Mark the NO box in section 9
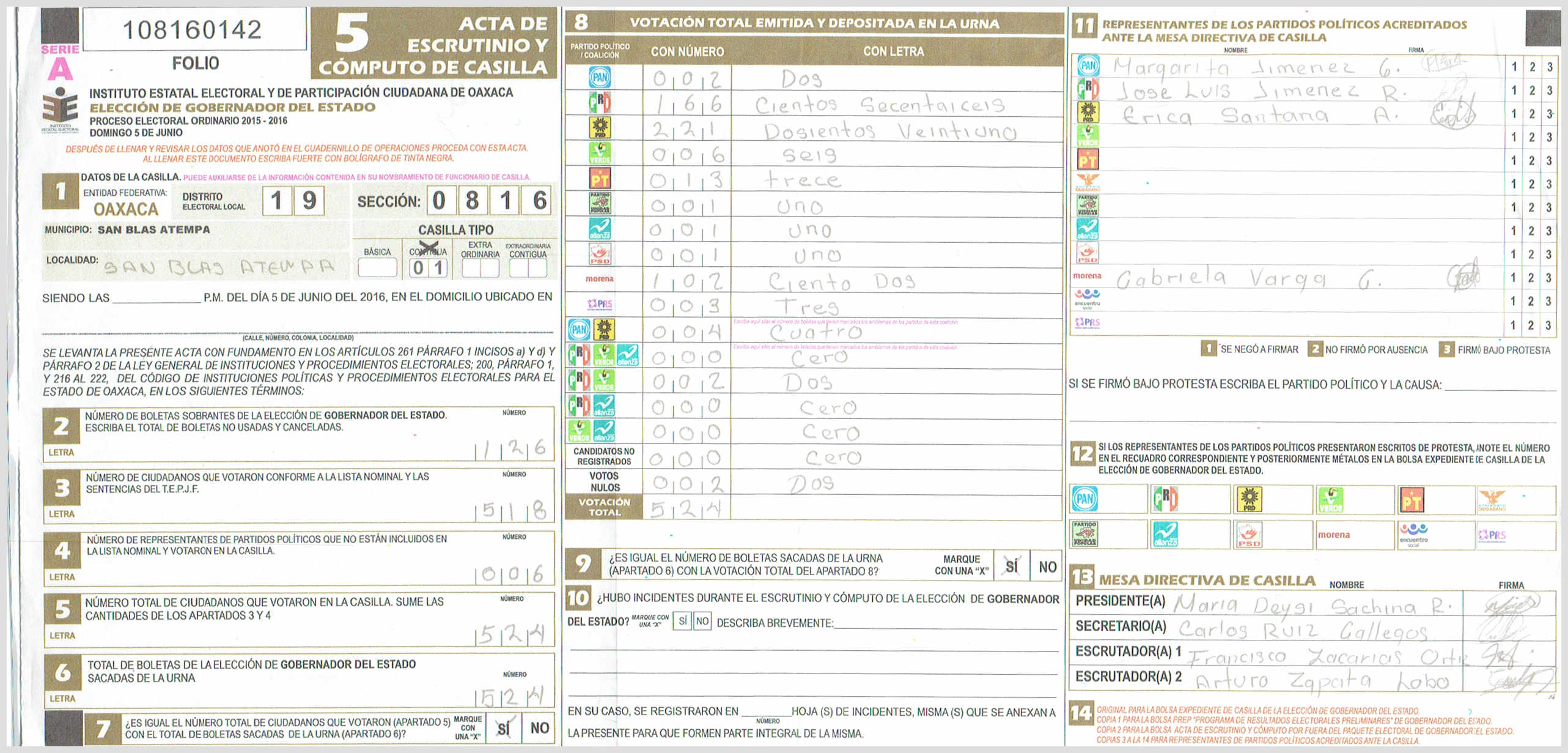Image resolution: width=1568 pixels, height=753 pixels. coord(1047,566)
